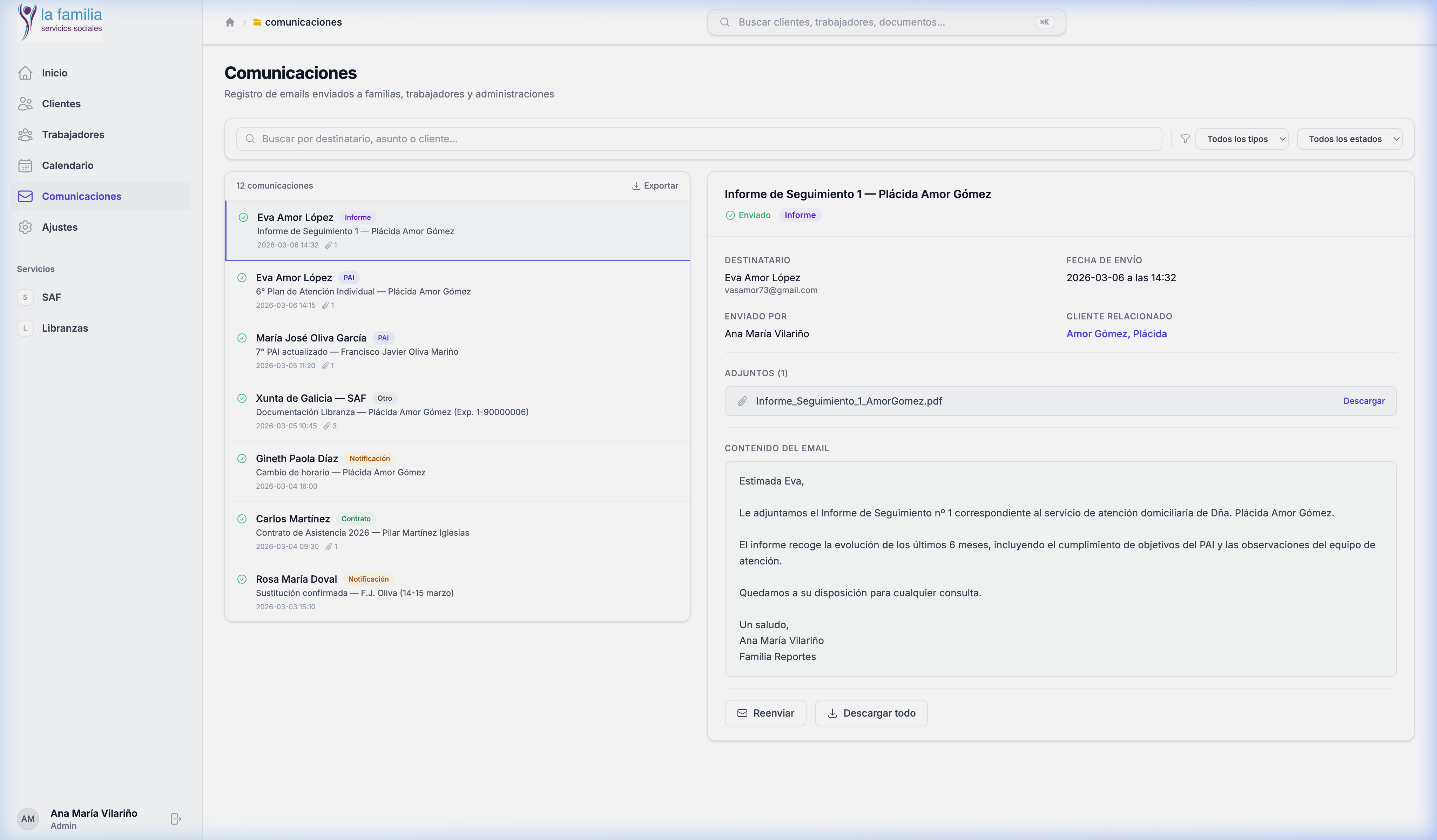Open the Trabajadores section icon
The image size is (1437, 840).
pyautogui.click(x=26, y=135)
